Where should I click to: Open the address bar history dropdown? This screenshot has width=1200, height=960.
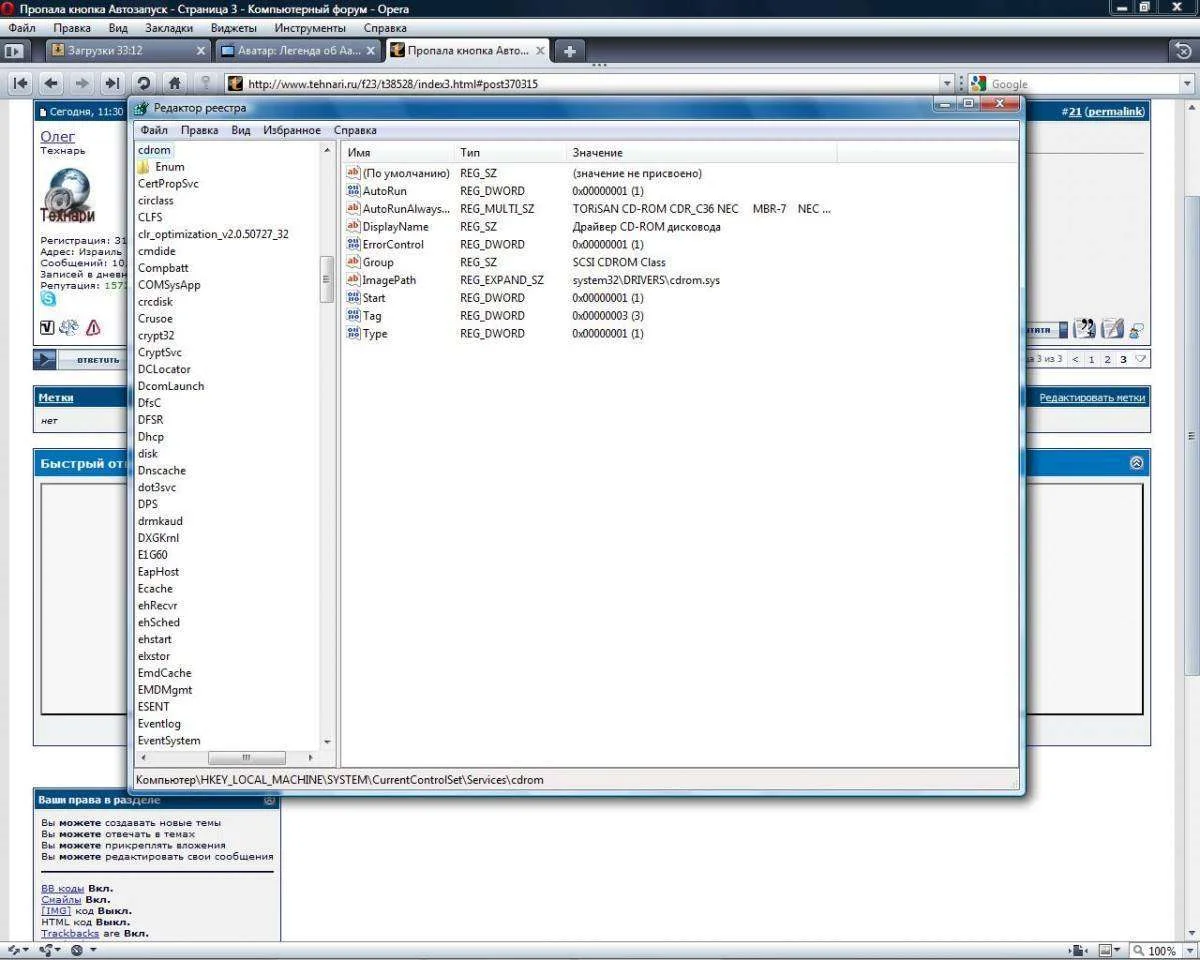tap(947, 84)
